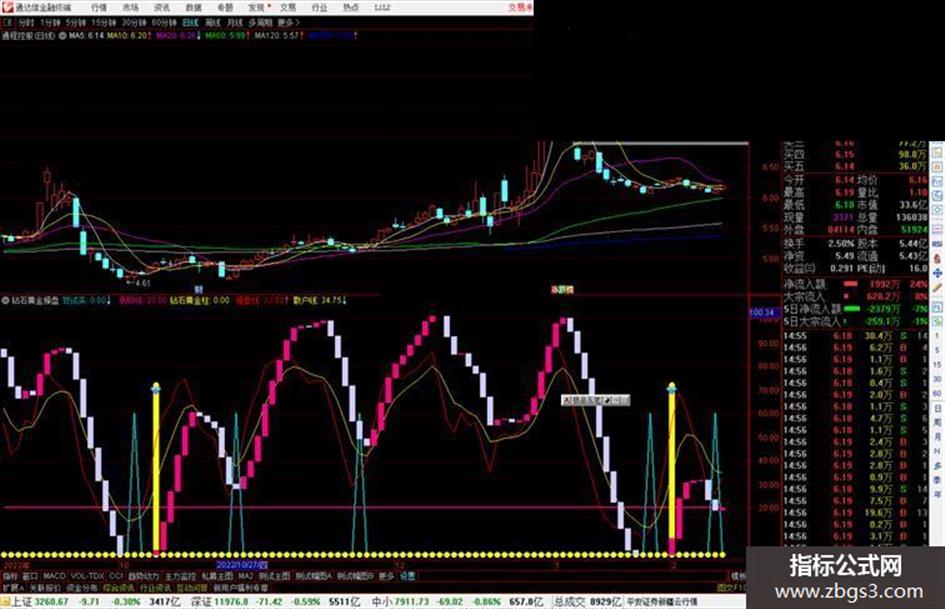Image resolution: width=945 pixels, height=609 pixels.
Task: Click the round icon beside 钻石黄金操盘
Action: pos(5,300)
